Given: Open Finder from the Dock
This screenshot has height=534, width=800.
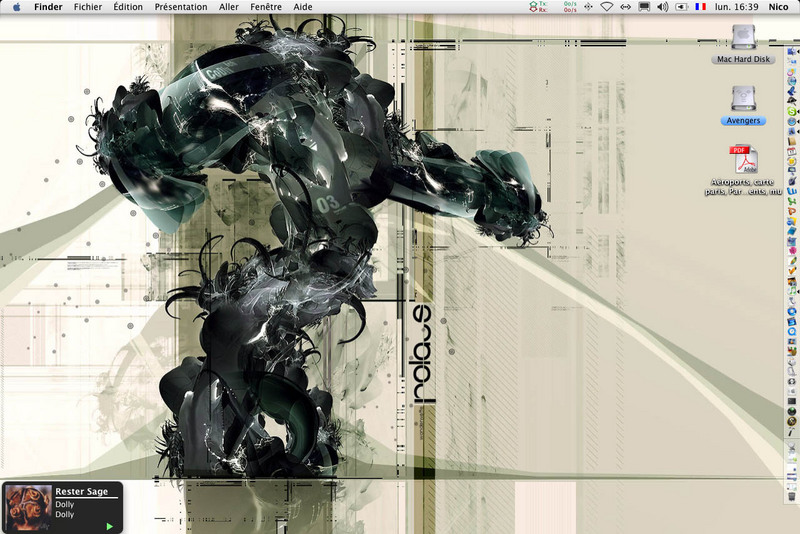Looking at the screenshot, I should pyautogui.click(x=791, y=51).
